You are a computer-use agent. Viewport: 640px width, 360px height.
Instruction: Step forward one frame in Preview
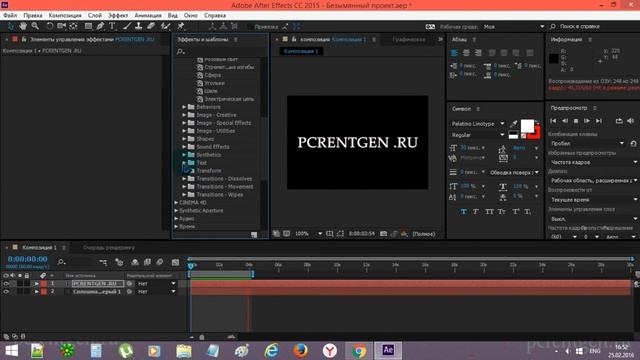tap(587, 121)
